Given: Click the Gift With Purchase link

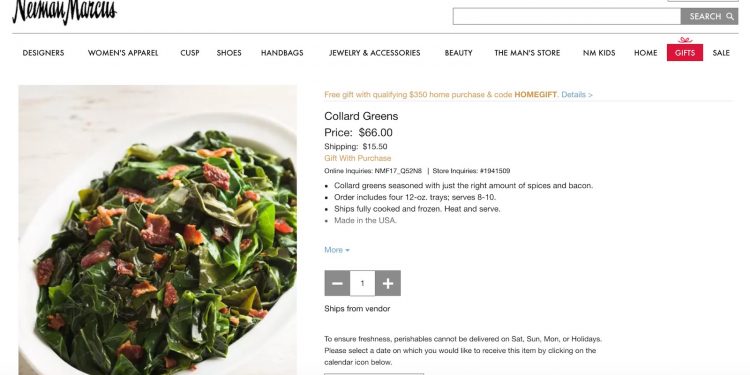Looking at the screenshot, I should click(358, 158).
